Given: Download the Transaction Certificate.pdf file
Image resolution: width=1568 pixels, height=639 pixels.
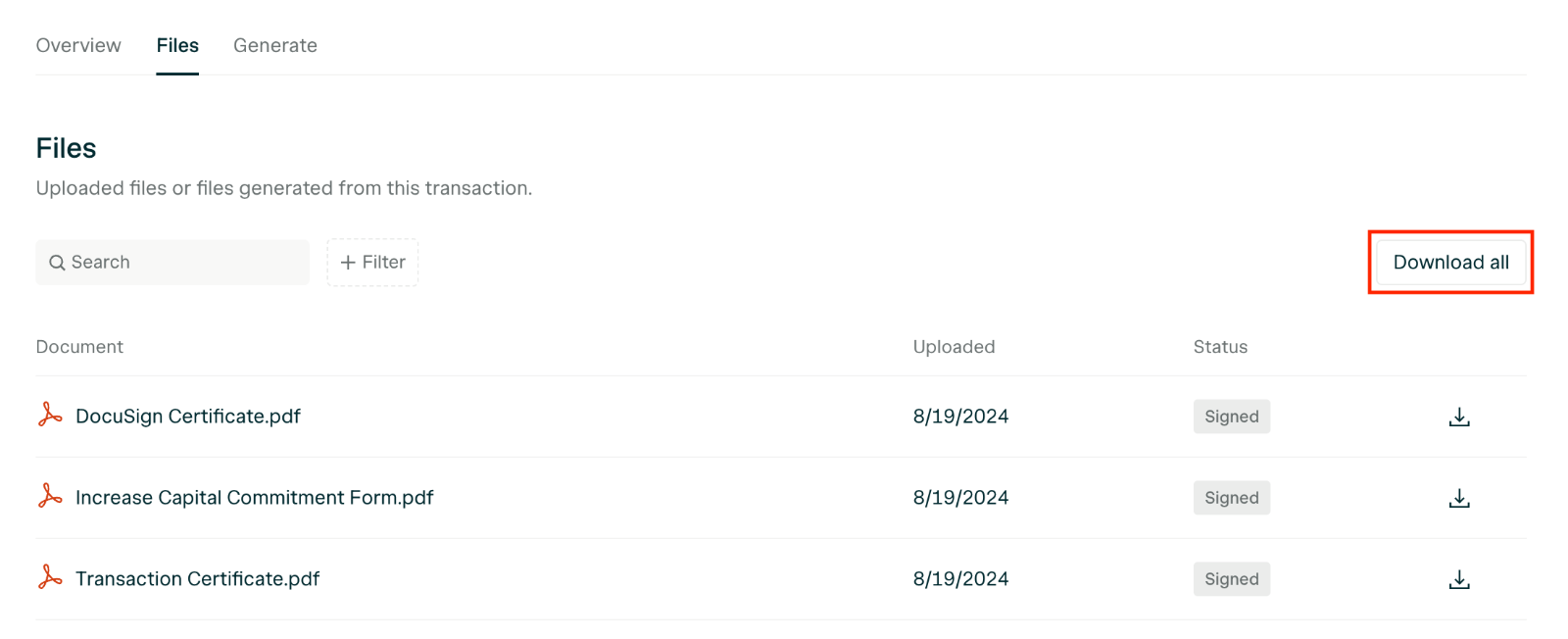Looking at the screenshot, I should pos(1459,579).
